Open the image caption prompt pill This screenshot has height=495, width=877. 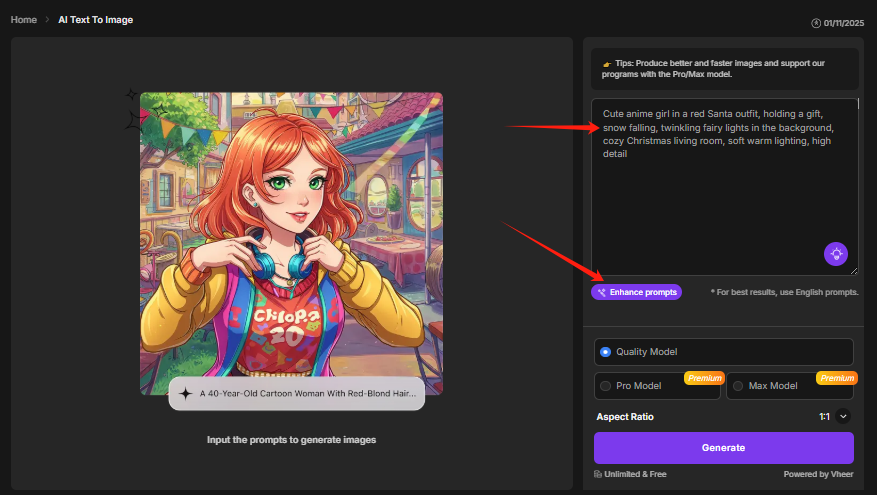point(296,394)
